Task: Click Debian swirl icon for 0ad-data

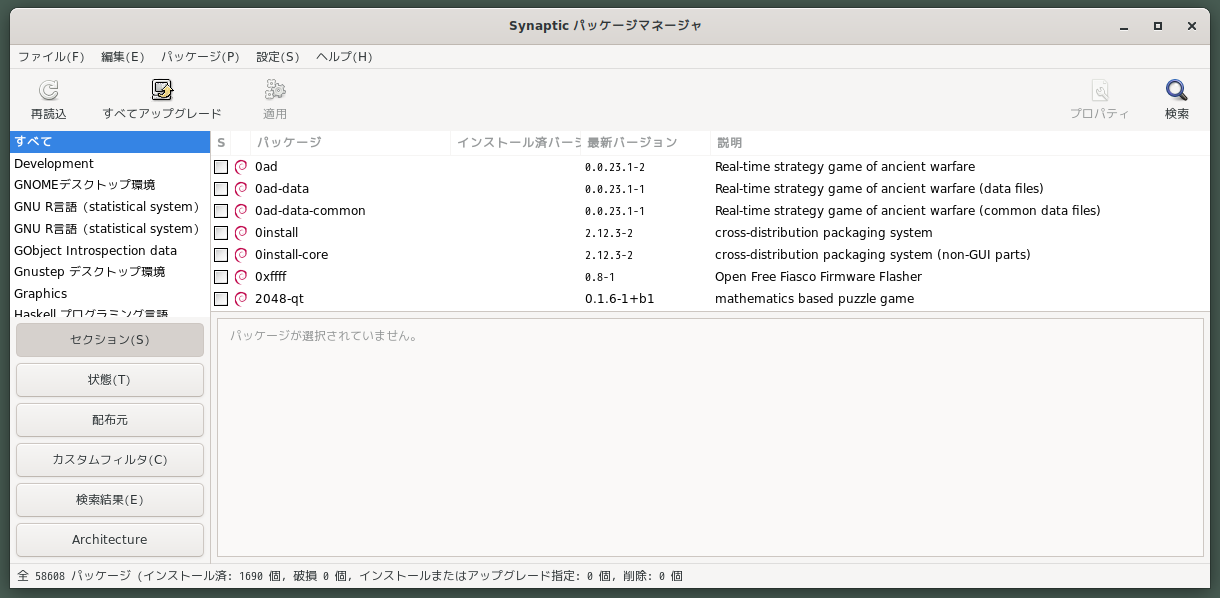Action: pyautogui.click(x=241, y=189)
